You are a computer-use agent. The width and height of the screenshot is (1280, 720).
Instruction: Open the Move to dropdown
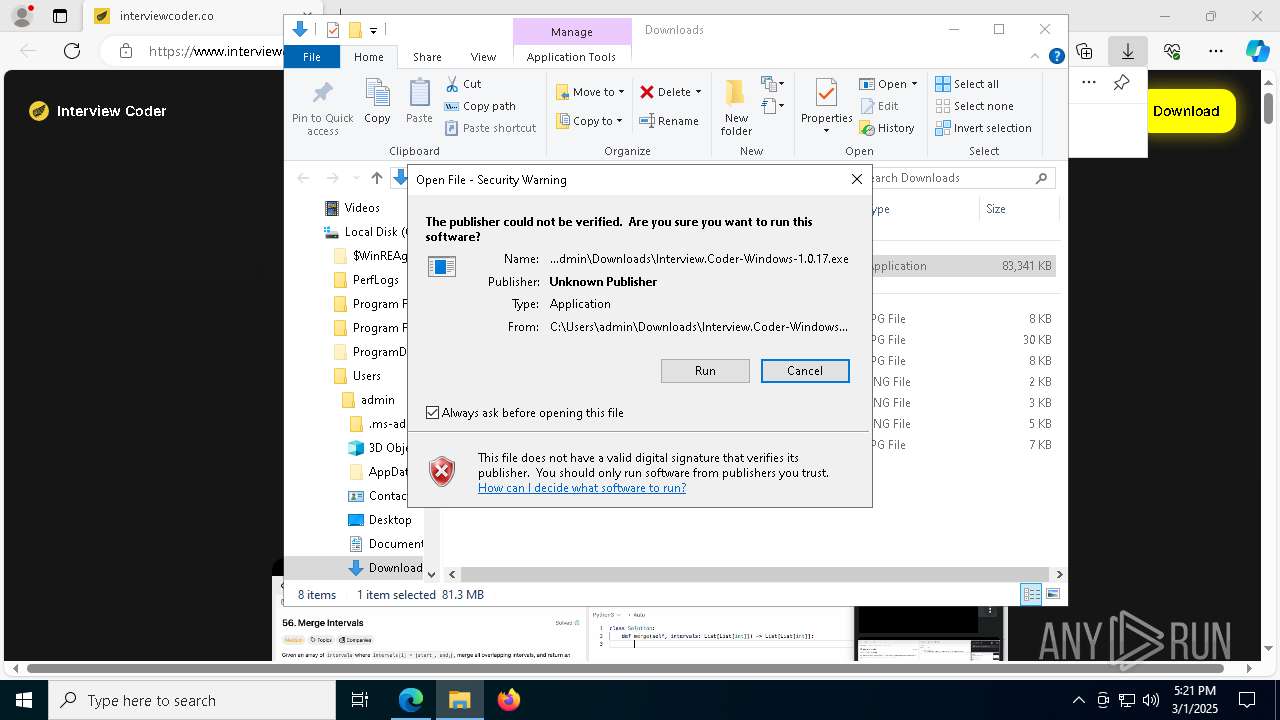(590, 92)
